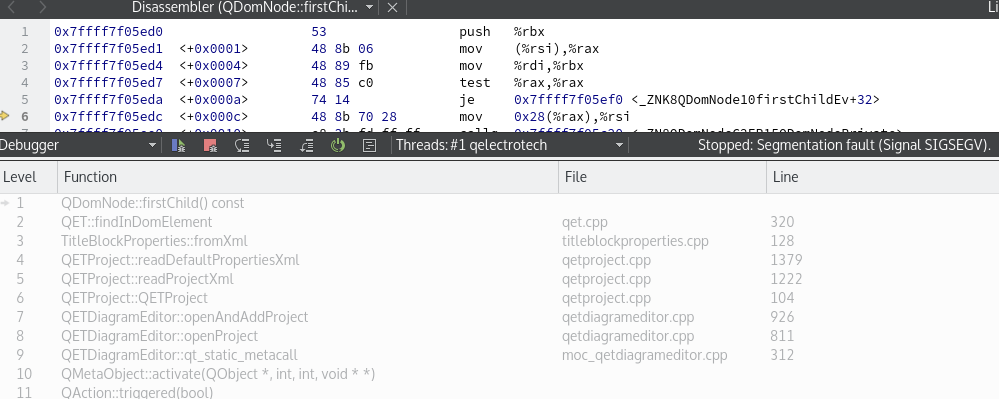999x399 pixels.
Task: Click line number cell 926
Action: (782, 317)
